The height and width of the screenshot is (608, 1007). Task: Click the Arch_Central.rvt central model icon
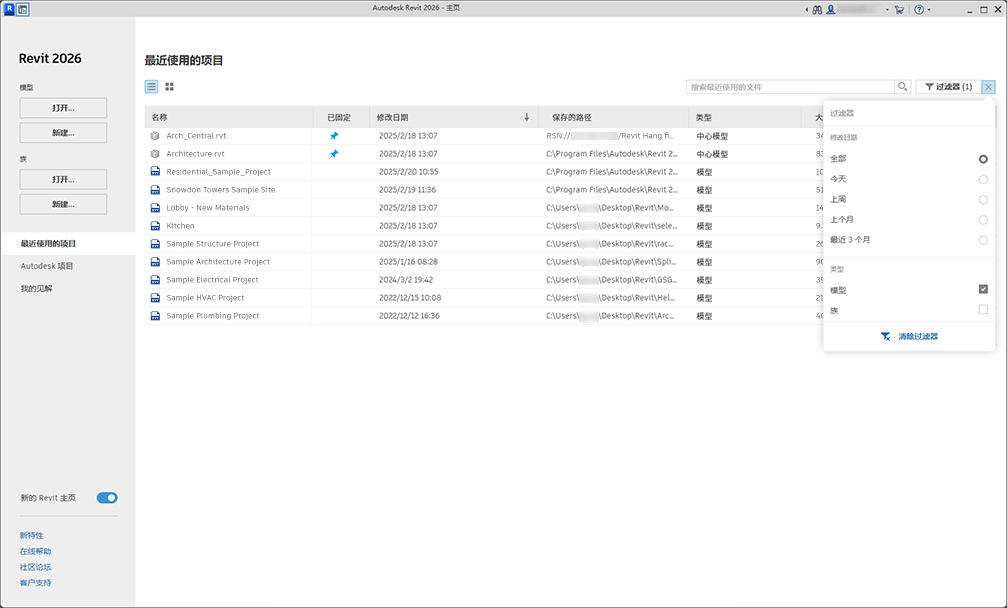155,136
